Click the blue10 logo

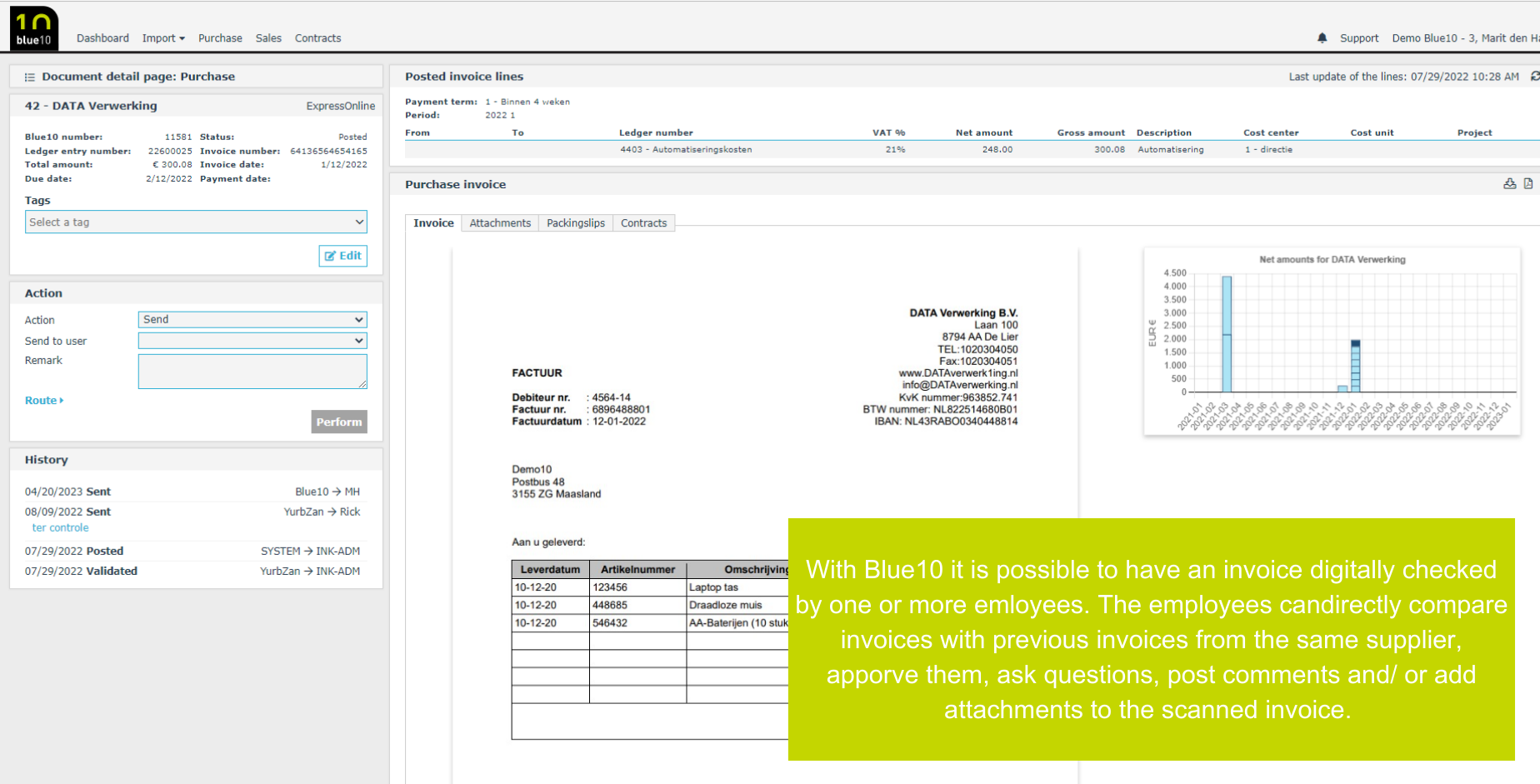pos(34,29)
